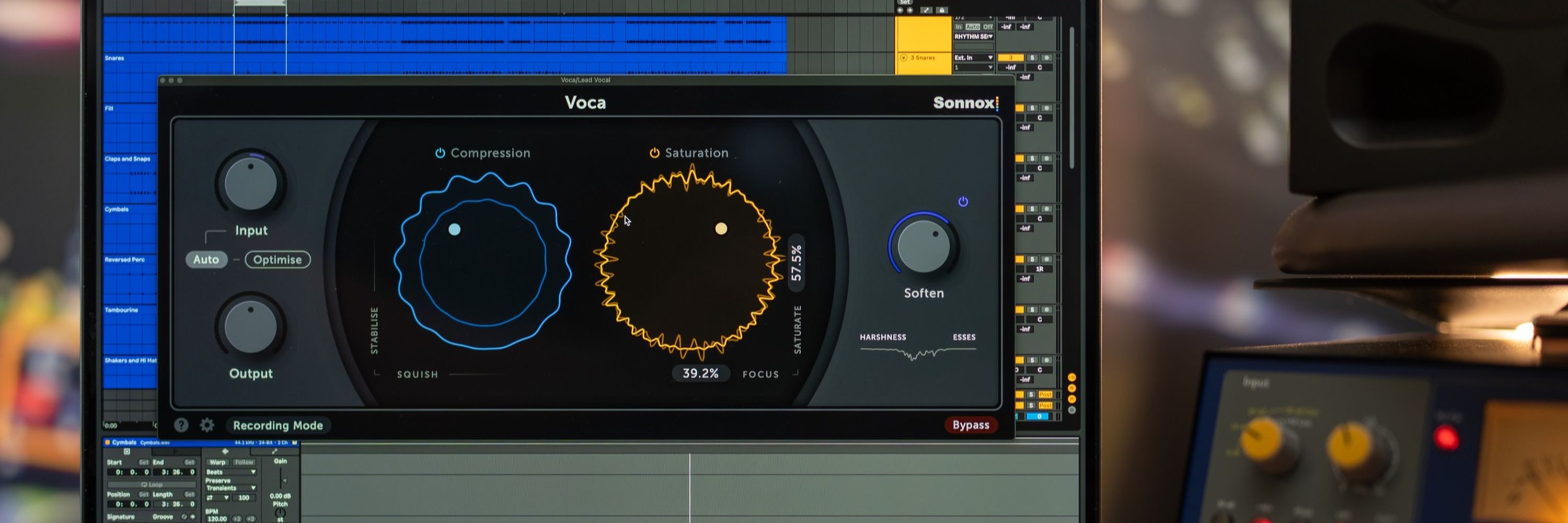Open the RHYTHM SE routing dropdown
Screen dimensions: 1568x523
coord(974,37)
